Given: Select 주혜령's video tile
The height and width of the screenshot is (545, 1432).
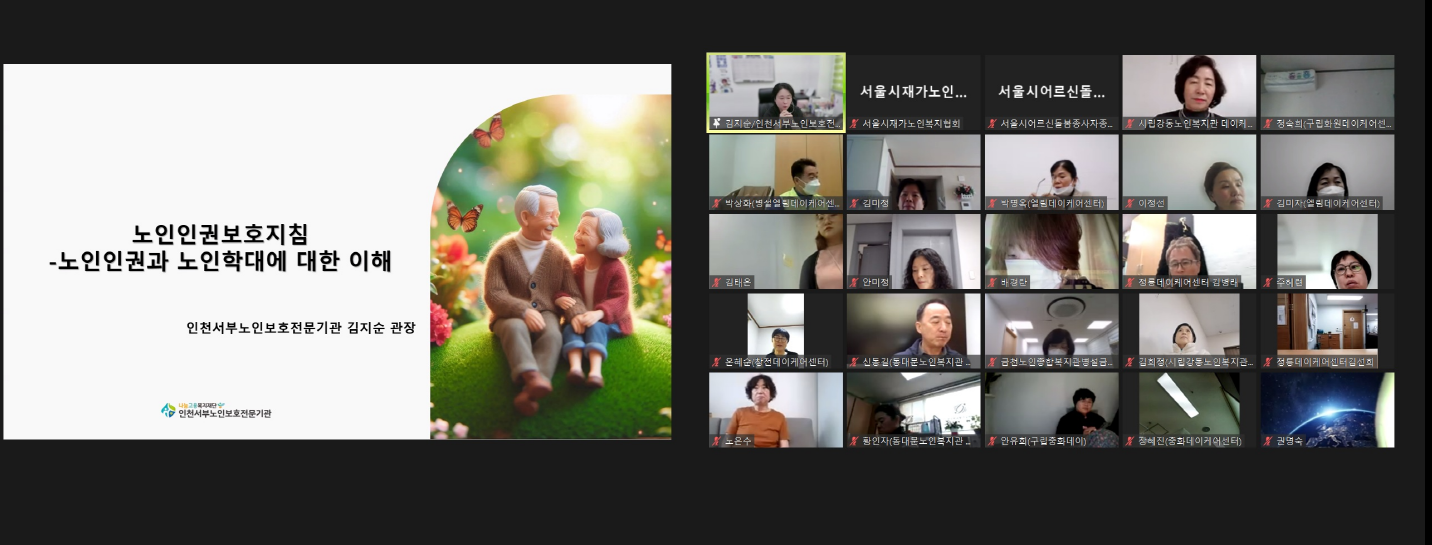Looking at the screenshot, I should tap(1327, 250).
